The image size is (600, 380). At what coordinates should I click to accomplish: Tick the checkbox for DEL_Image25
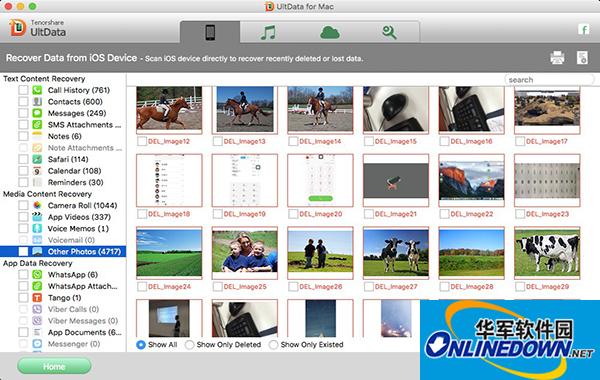point(217,287)
